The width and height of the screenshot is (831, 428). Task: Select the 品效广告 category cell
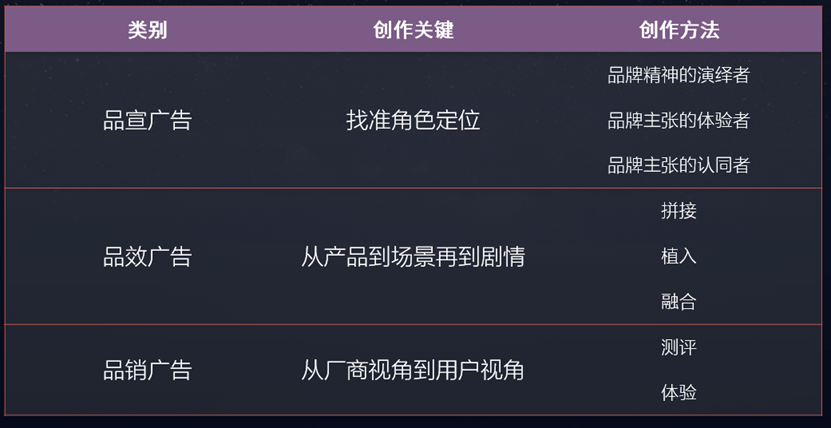click(x=147, y=257)
